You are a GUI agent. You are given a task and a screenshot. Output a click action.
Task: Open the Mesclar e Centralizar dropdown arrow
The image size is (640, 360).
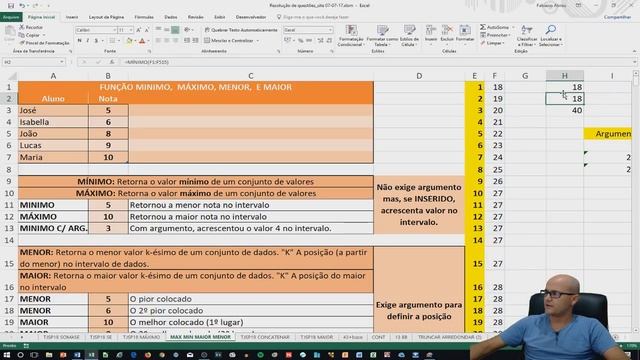(x=258, y=40)
